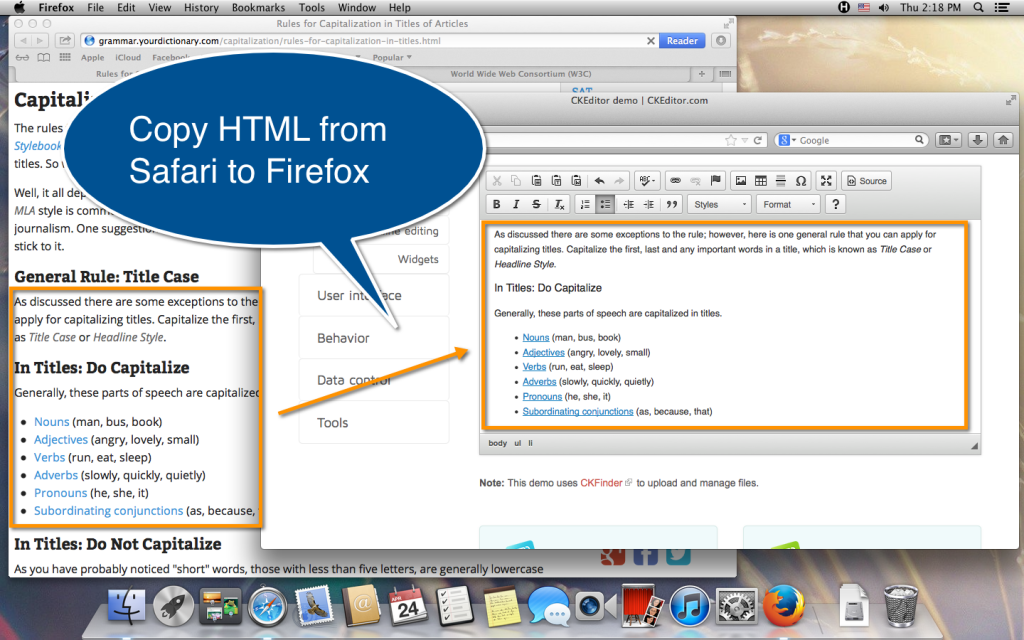Insert a horizontal line in the editor
Image resolution: width=1024 pixels, height=640 pixels.
click(x=780, y=181)
